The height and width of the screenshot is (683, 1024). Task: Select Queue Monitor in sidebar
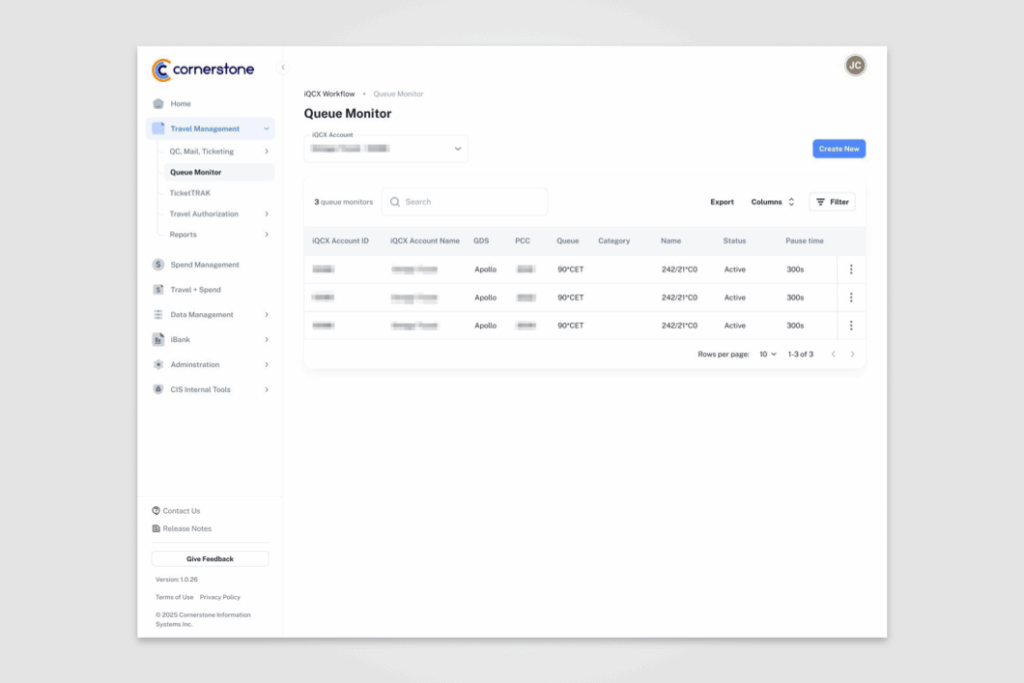click(219, 172)
